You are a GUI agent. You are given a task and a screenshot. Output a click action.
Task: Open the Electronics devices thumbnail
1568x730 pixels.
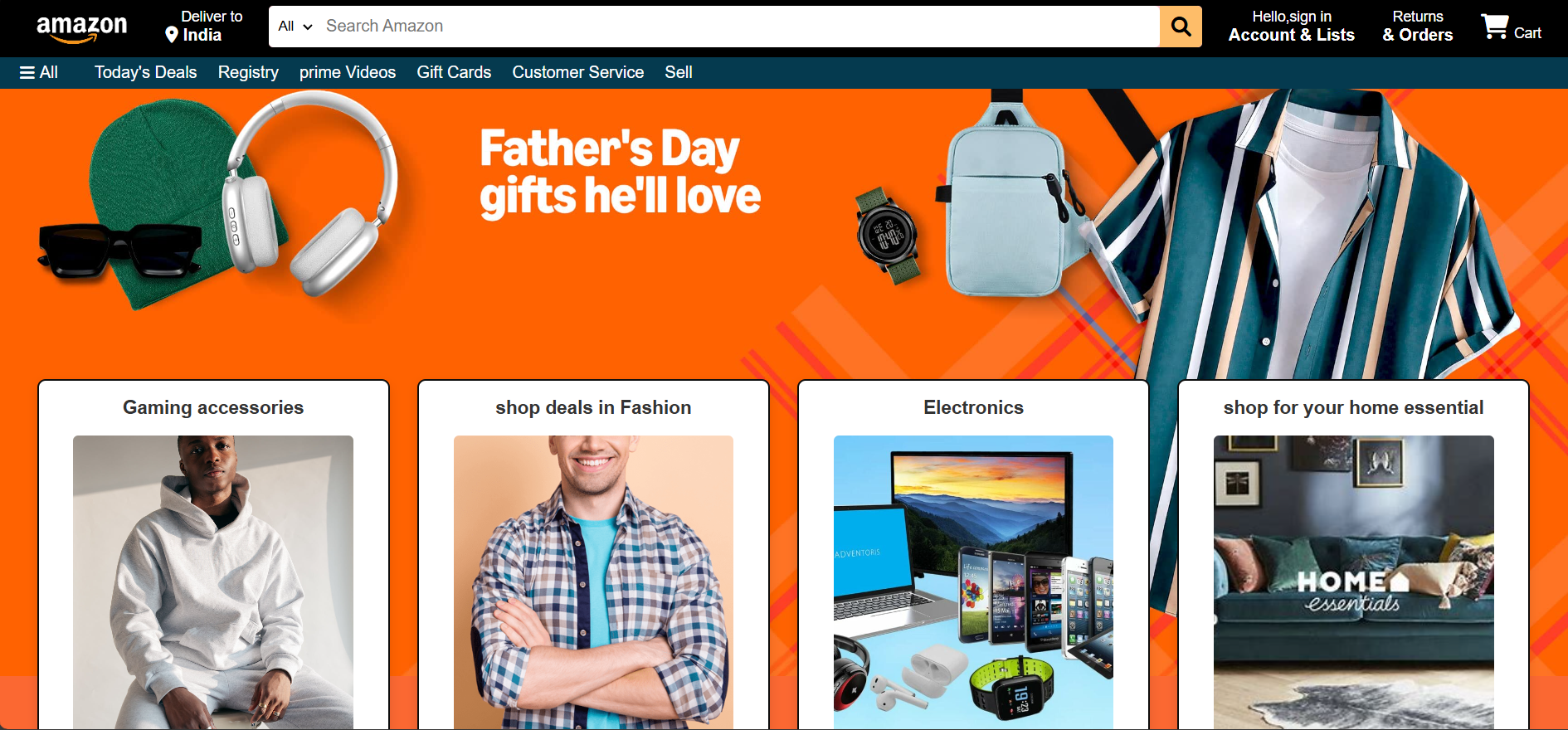973,582
